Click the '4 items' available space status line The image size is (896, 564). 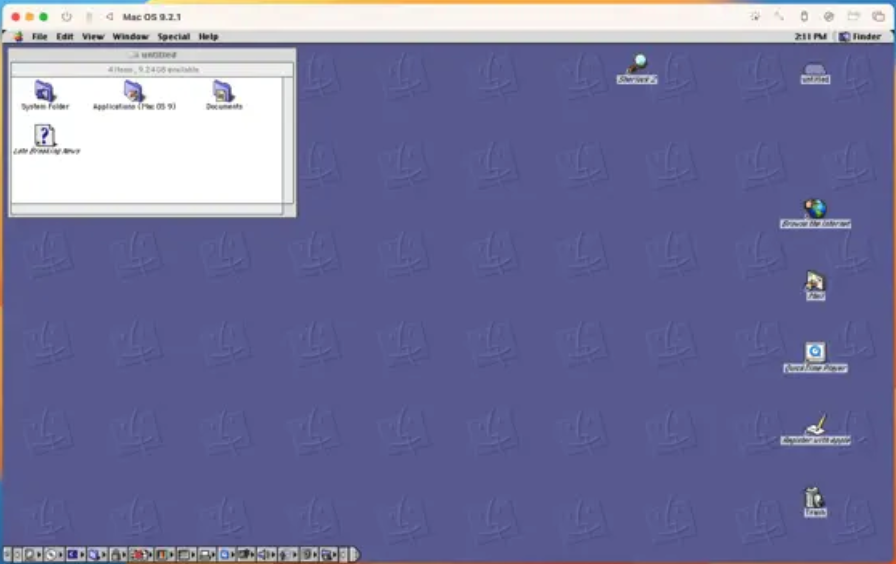pos(153,70)
